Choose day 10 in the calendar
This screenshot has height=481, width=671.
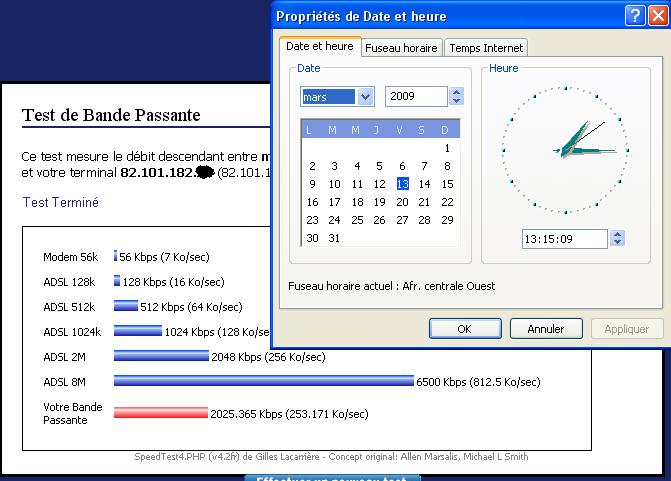click(x=335, y=184)
